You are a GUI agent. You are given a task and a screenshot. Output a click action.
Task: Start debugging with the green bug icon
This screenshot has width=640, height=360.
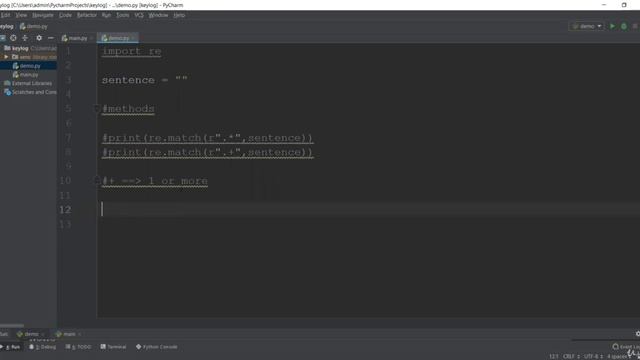point(624,26)
